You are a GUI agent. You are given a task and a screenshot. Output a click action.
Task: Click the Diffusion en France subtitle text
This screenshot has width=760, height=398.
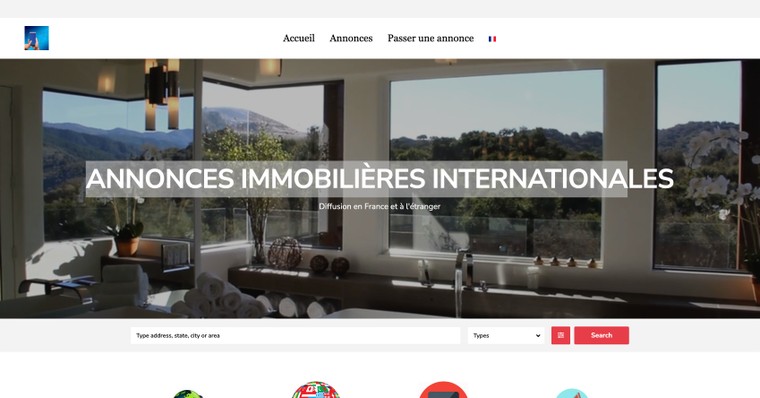coord(380,206)
